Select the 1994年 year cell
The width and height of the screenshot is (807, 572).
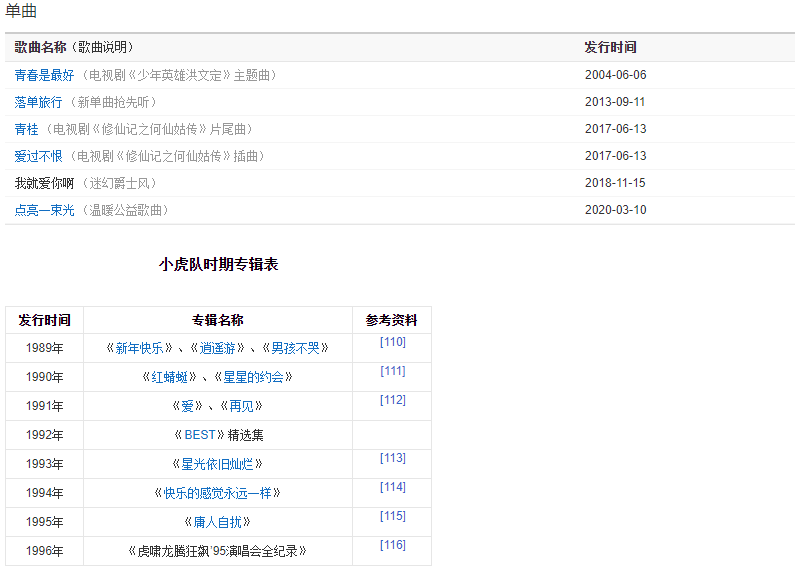[x=45, y=493]
